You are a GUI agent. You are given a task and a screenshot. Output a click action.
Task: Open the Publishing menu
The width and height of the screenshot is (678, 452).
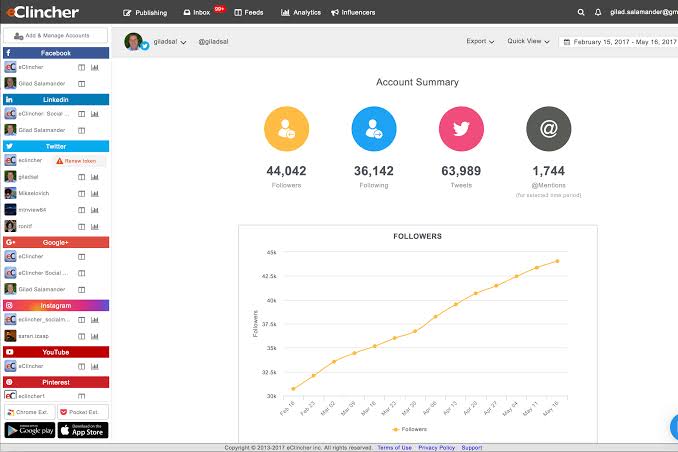(145, 13)
